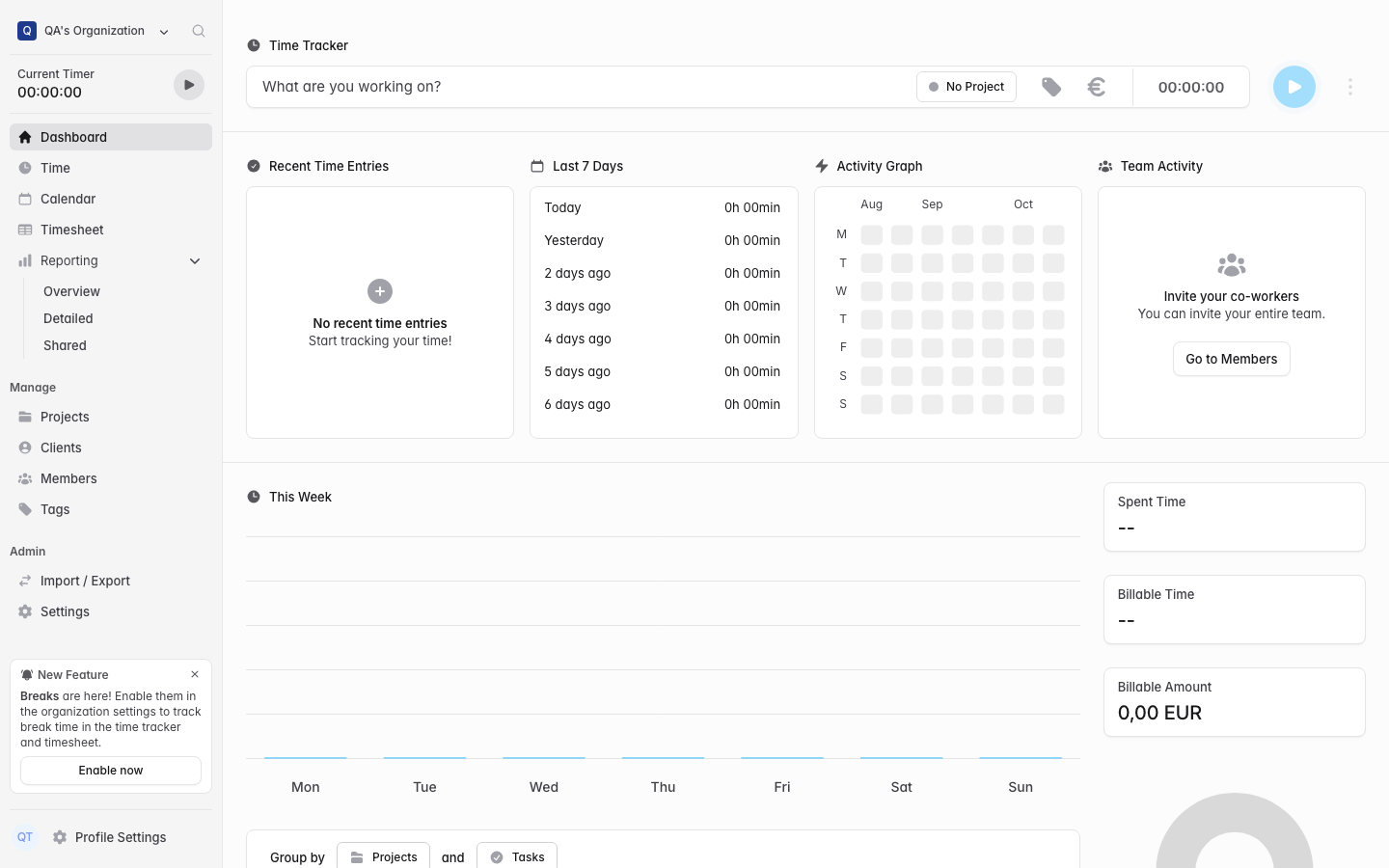Start the main blue timer play button
1389x868 pixels.
(1294, 87)
